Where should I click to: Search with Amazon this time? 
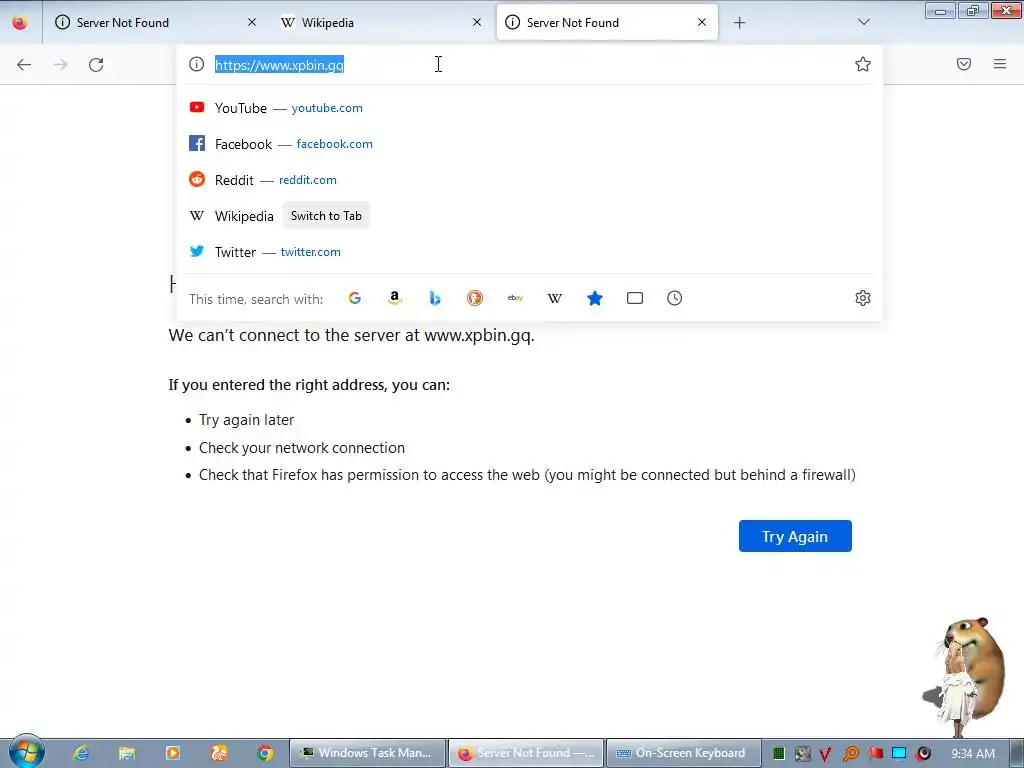click(394, 298)
